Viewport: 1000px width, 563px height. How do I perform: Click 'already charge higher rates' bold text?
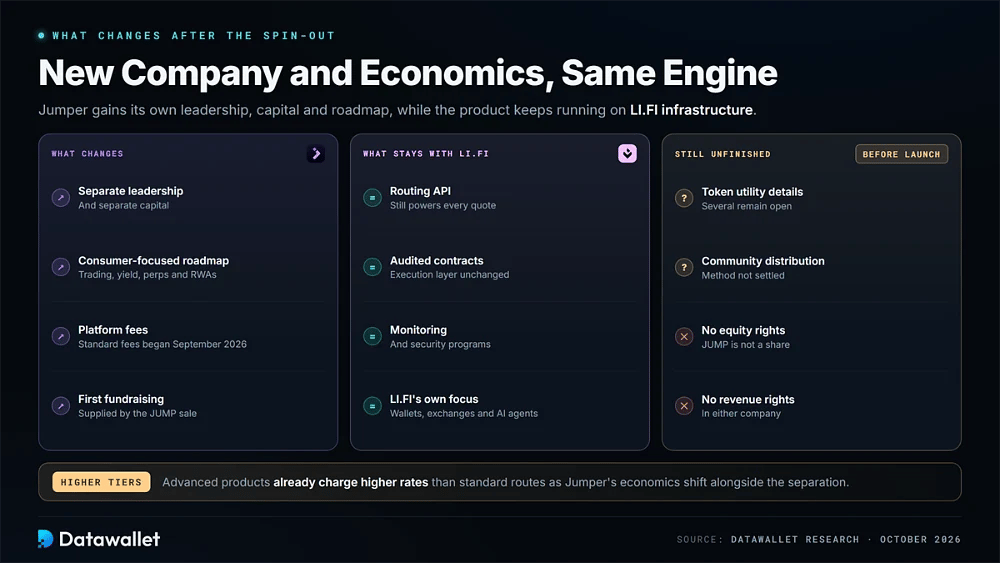point(351,483)
